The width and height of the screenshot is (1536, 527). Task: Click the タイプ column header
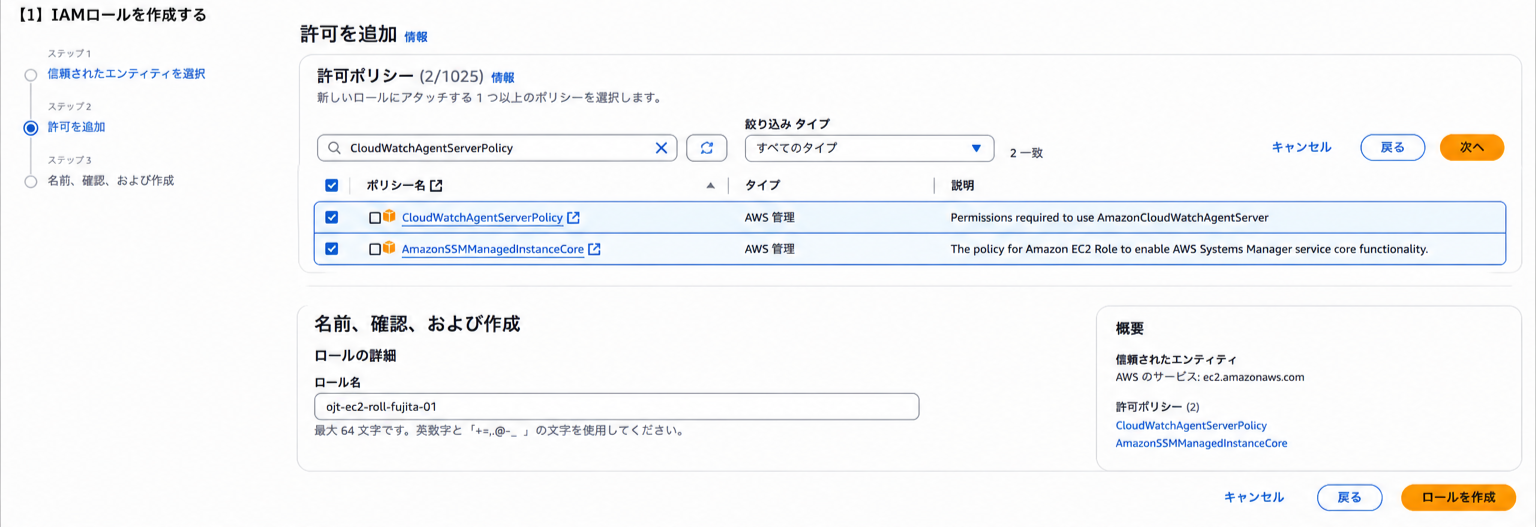762,186
